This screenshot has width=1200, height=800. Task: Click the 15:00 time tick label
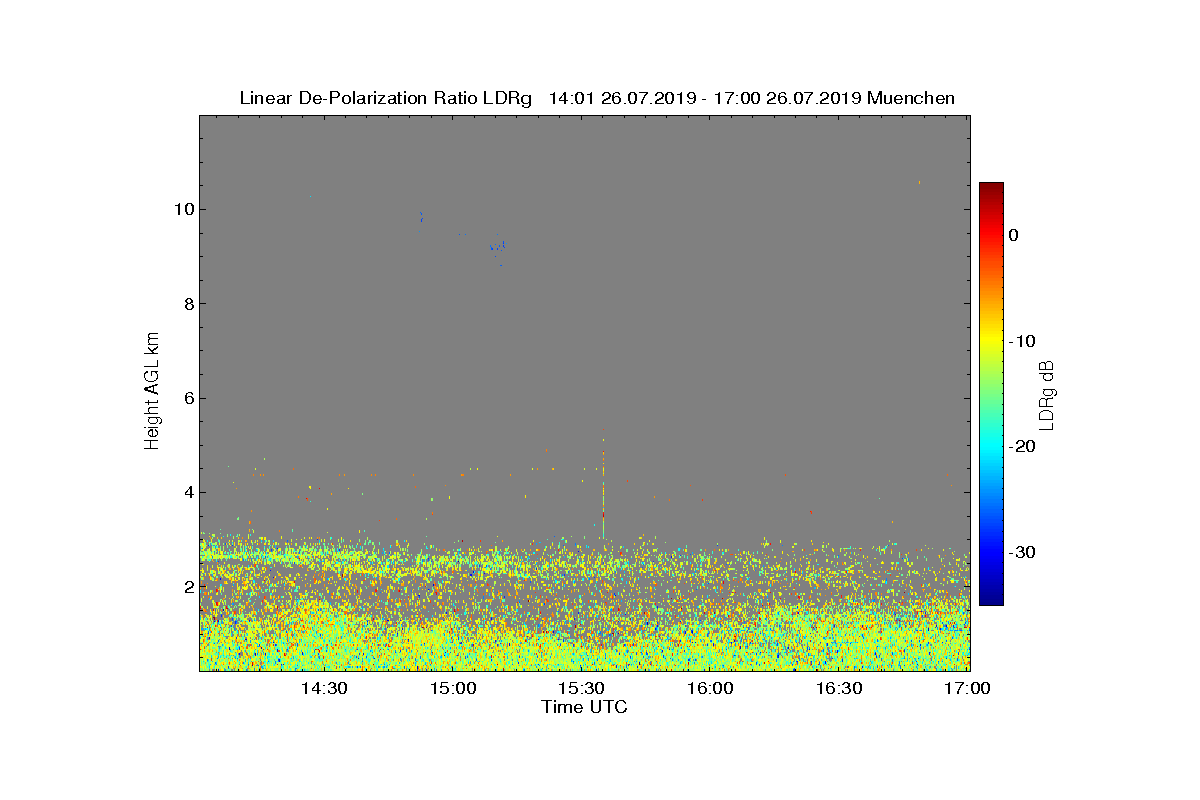tap(453, 688)
